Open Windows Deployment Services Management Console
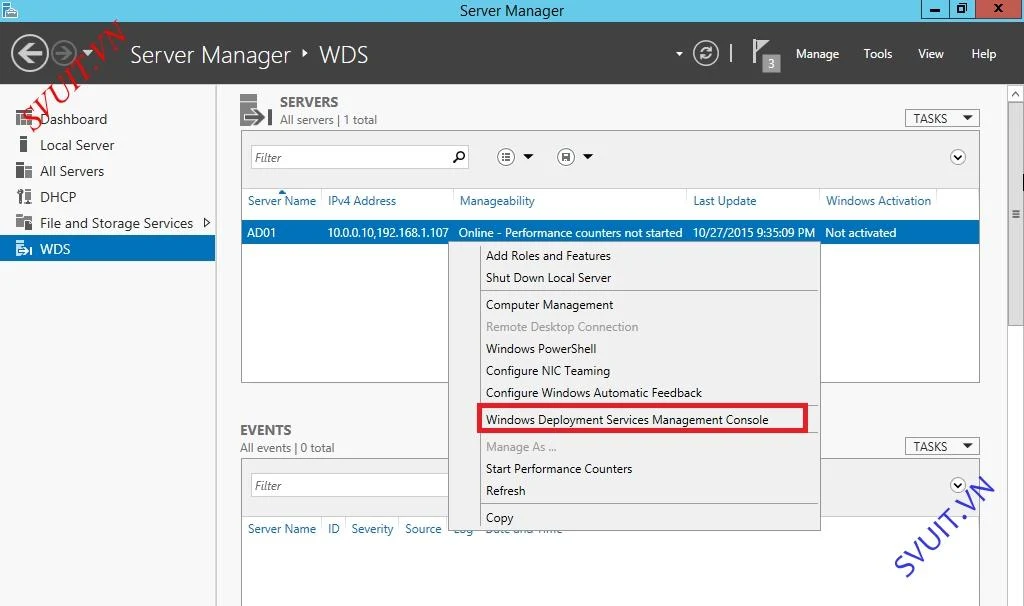 coord(627,420)
